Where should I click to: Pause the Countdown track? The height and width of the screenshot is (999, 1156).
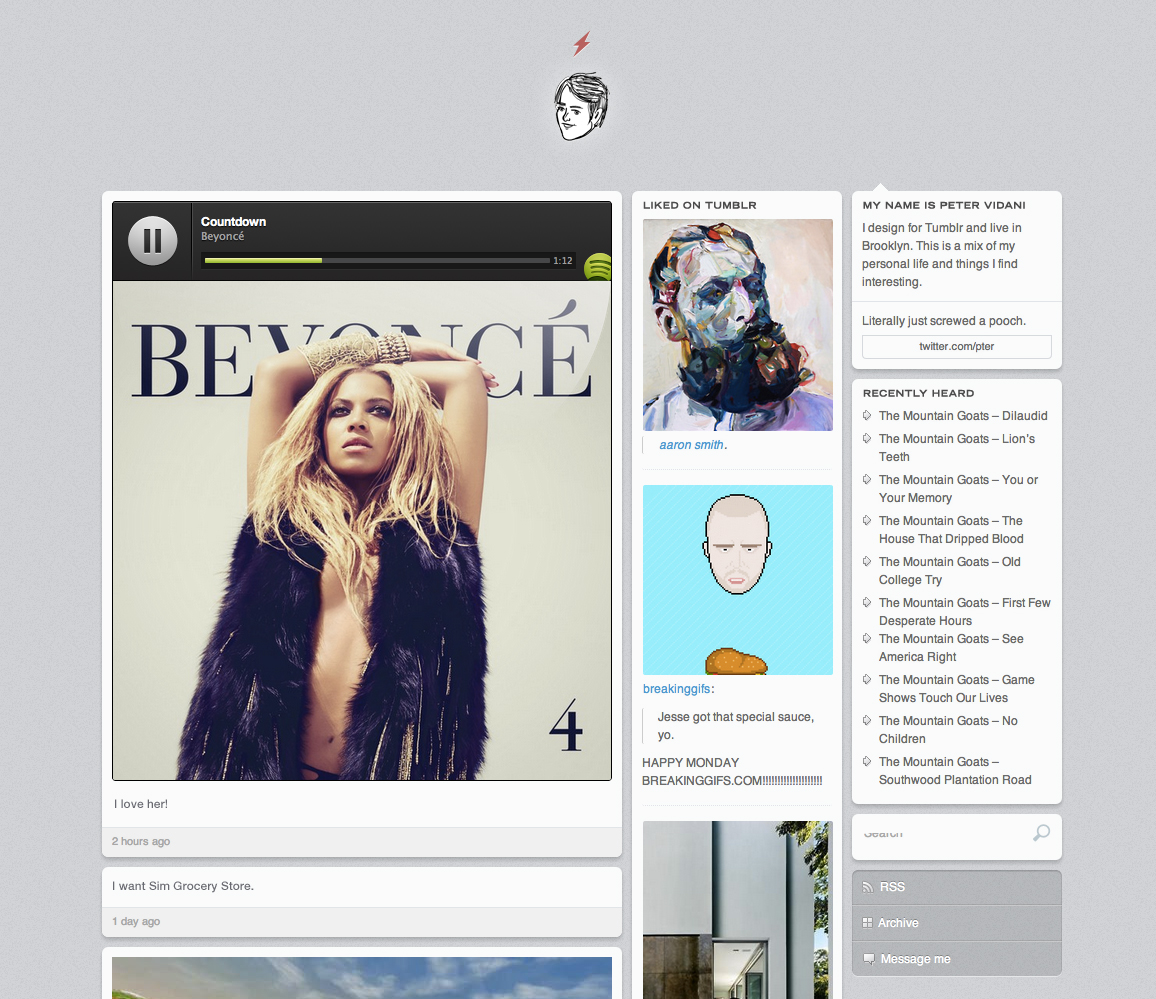click(153, 240)
